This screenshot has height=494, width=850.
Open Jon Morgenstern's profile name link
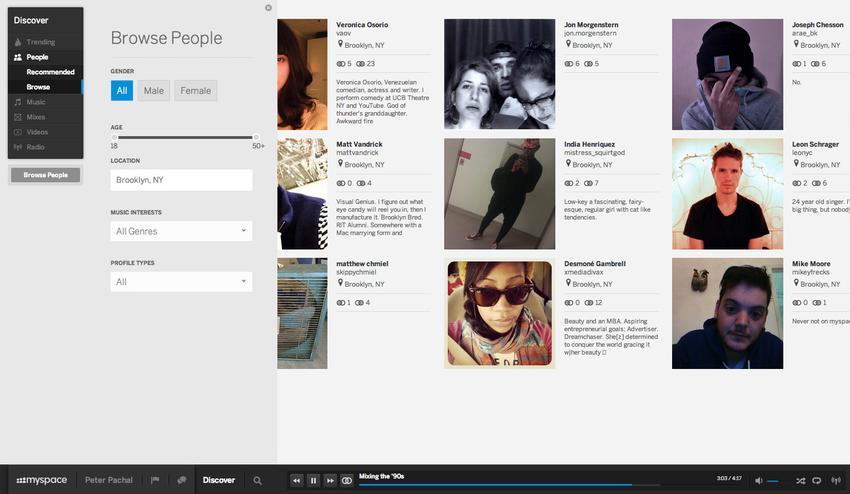[591, 24]
